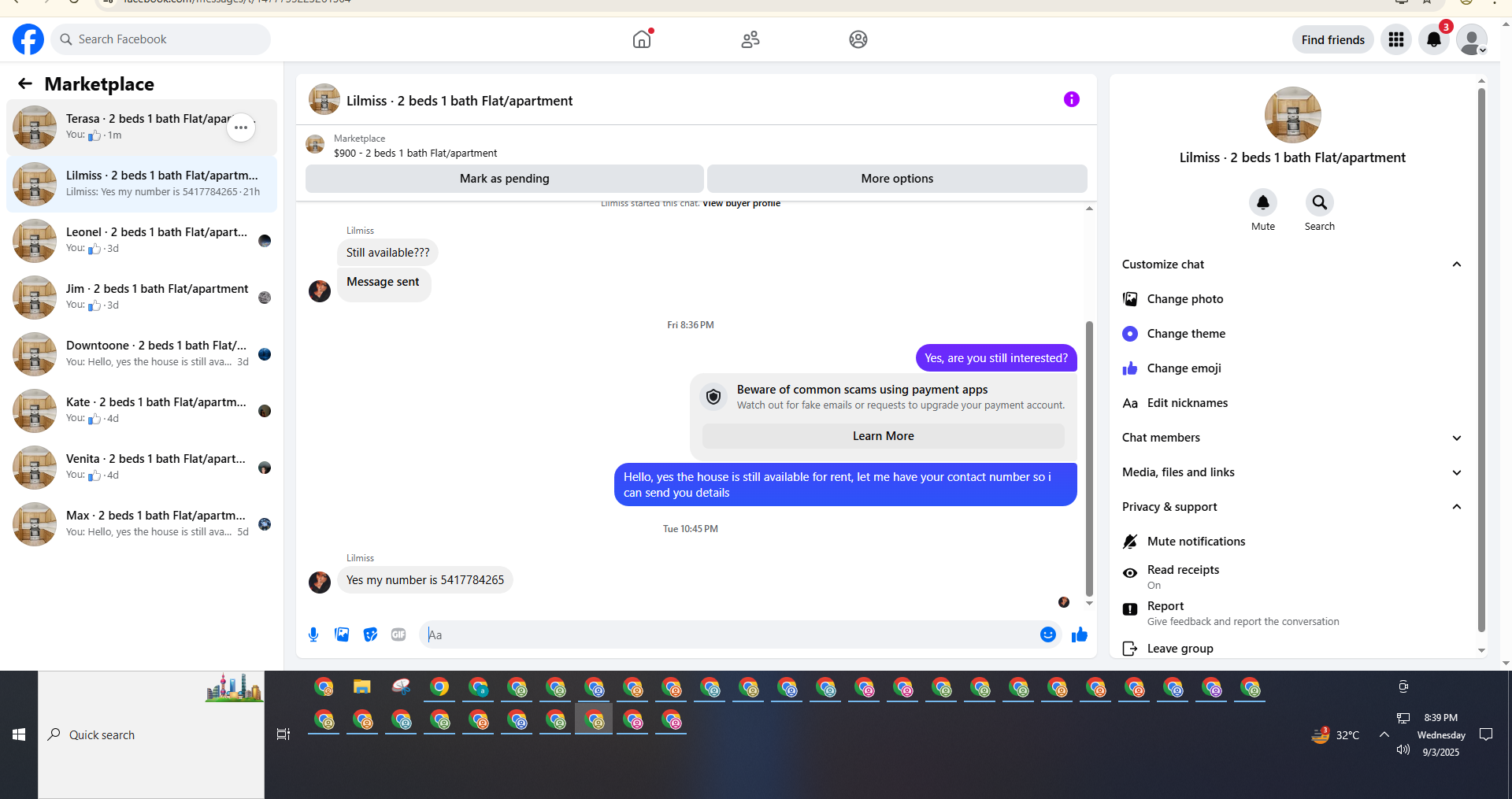
Task: Show hidden system tray icons
Action: click(x=1384, y=734)
